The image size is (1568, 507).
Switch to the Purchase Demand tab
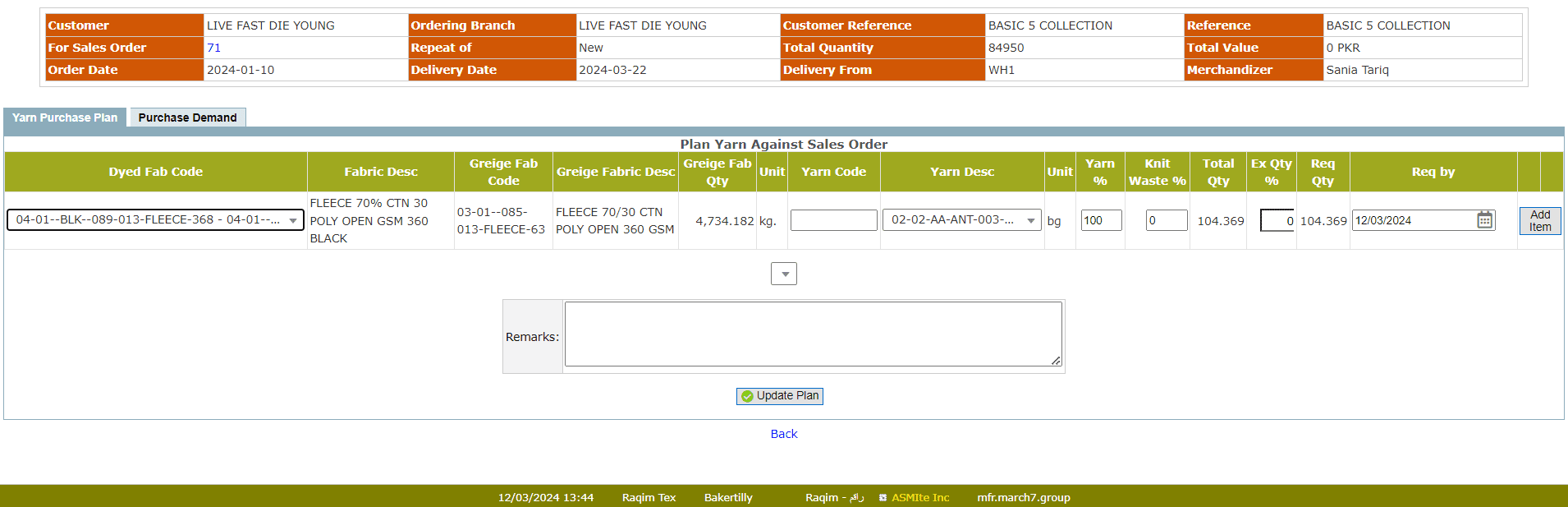tap(187, 118)
